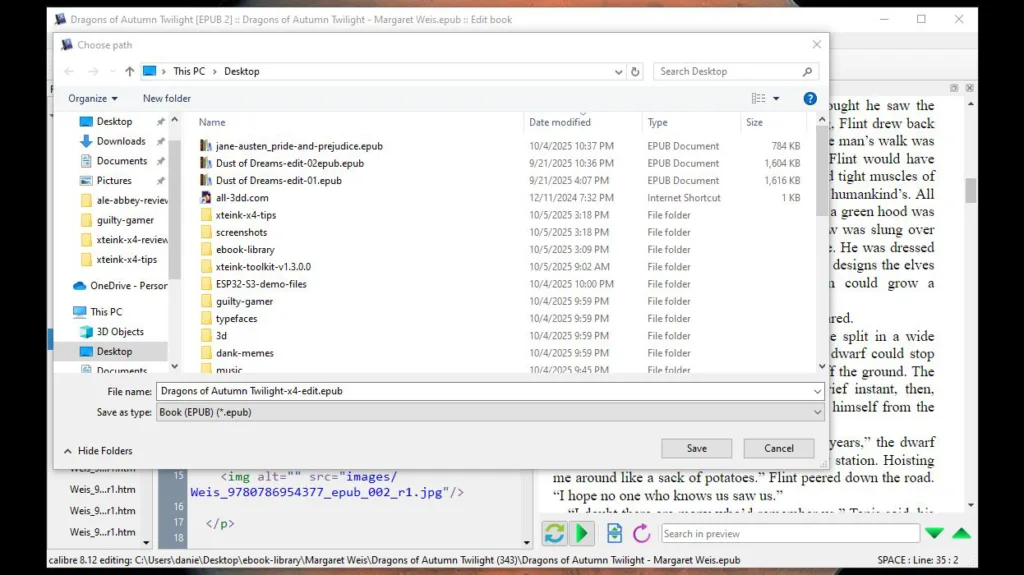The image size is (1024, 575).
Task: Click the ebook-library folder icon
Action: coord(206,250)
